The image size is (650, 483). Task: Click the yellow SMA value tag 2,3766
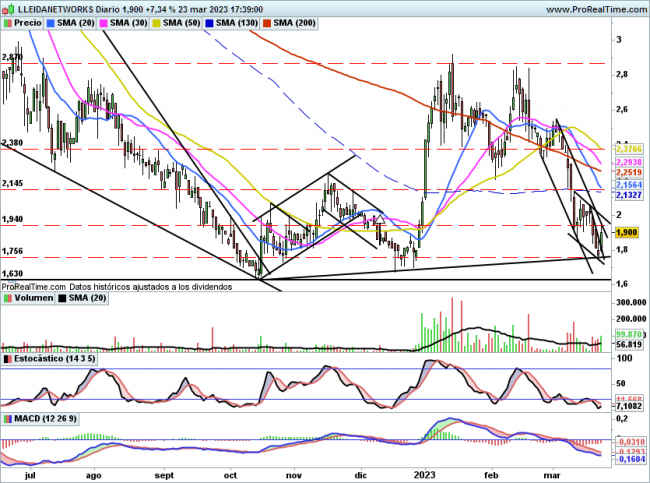629,148
